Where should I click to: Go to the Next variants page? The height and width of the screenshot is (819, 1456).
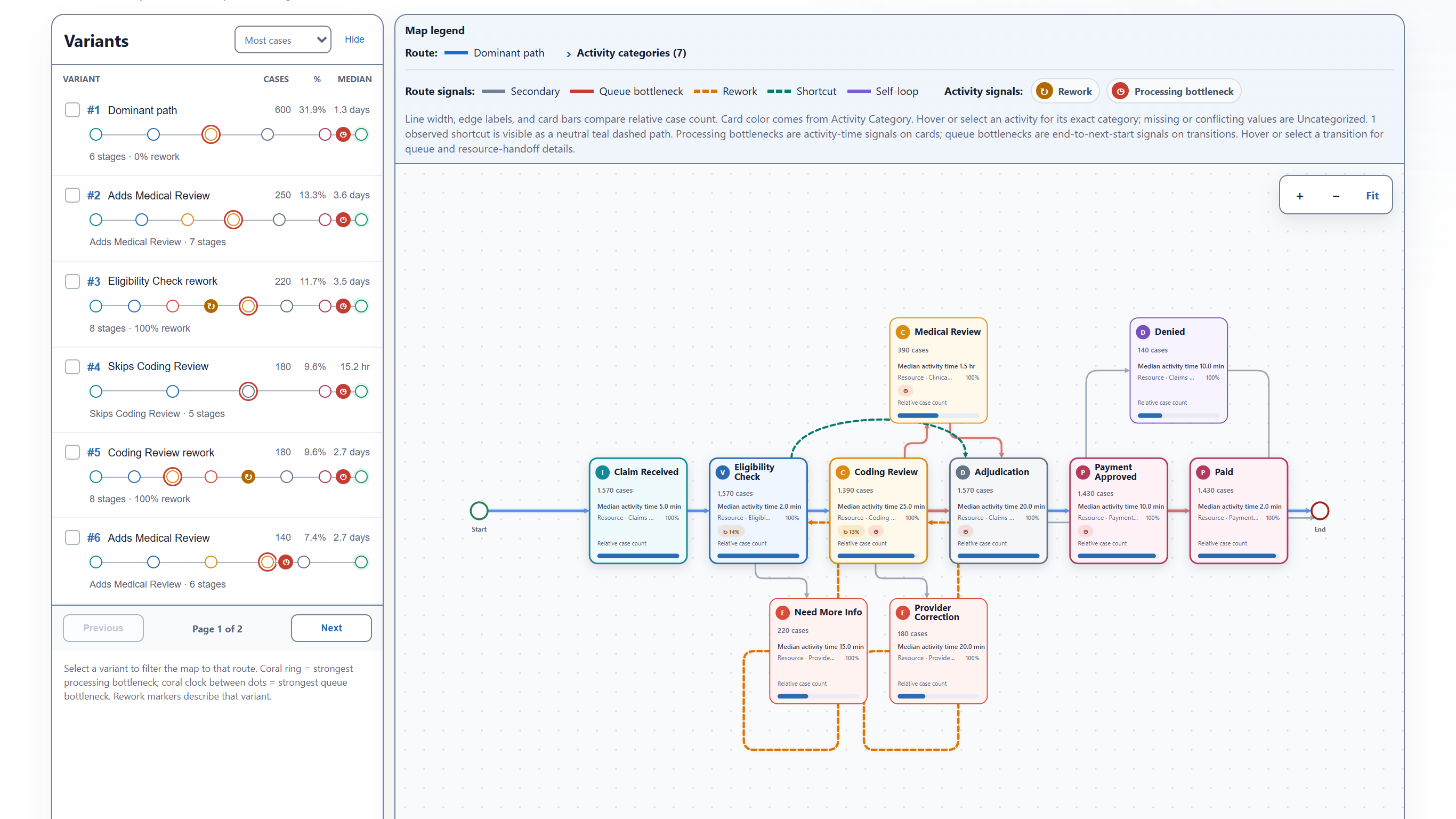click(331, 628)
